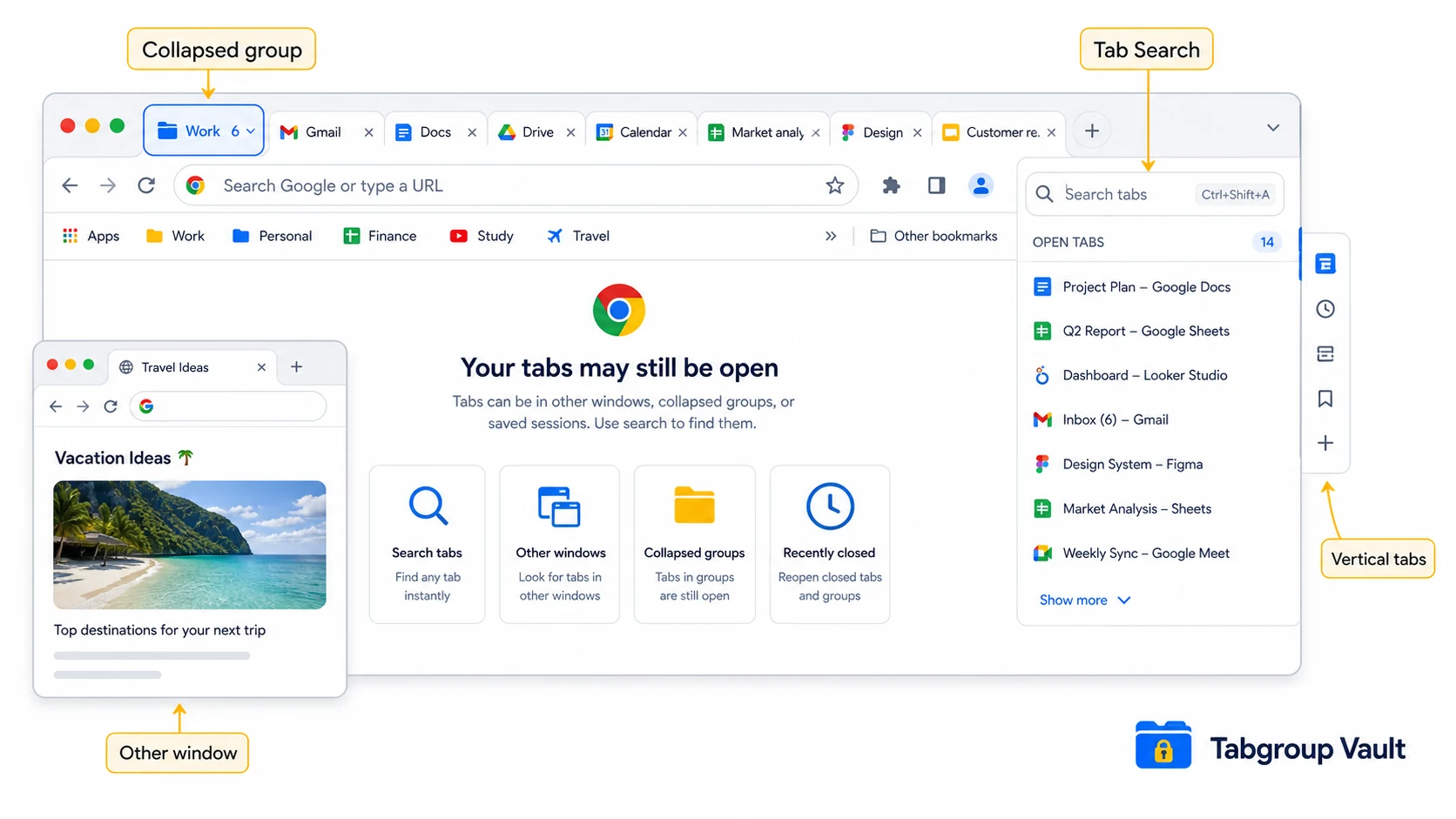Viewport: 1456px width, 819px height.
Task: Close the Design tab
Action: [917, 132]
